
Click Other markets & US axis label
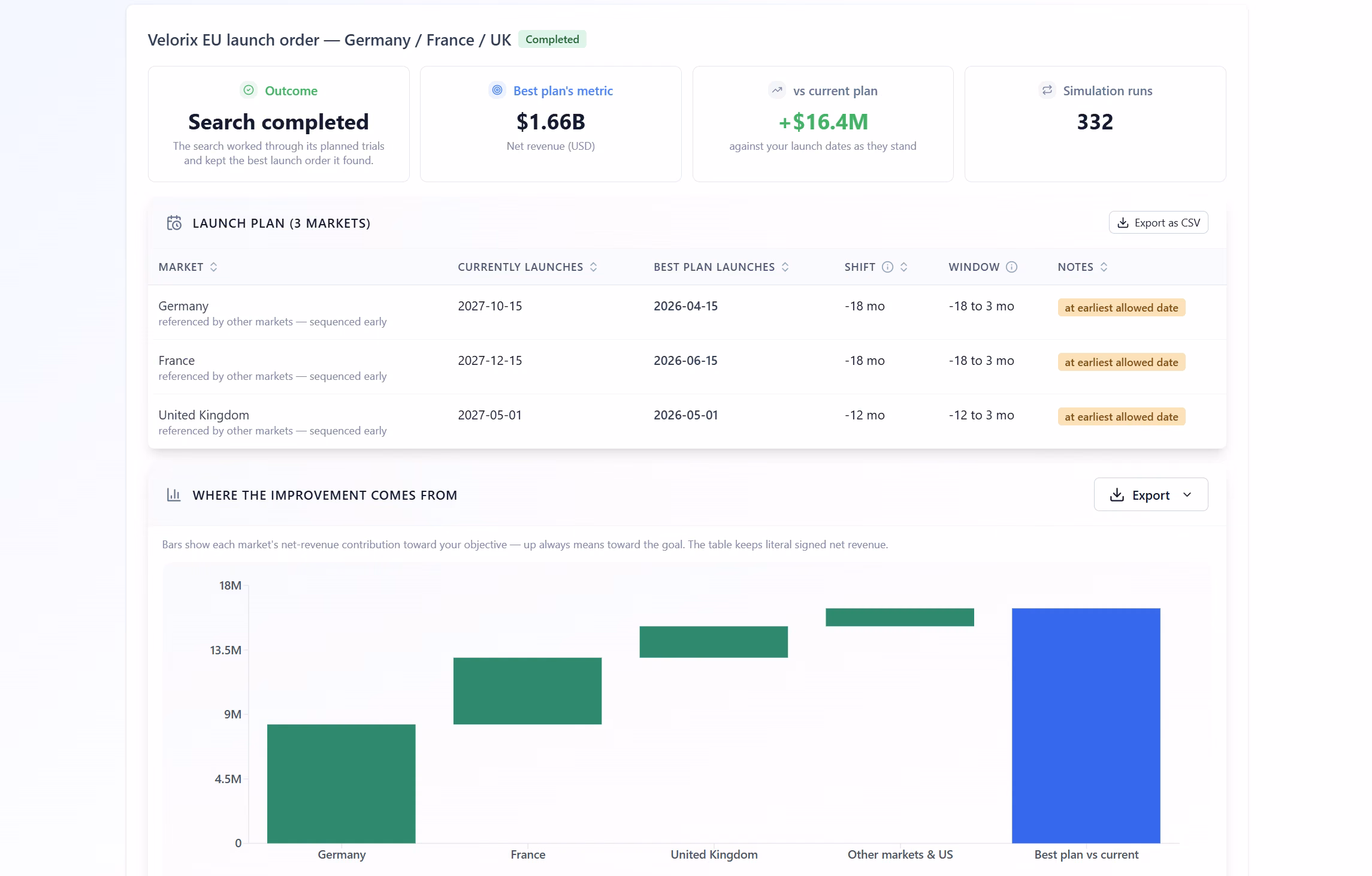tap(900, 855)
